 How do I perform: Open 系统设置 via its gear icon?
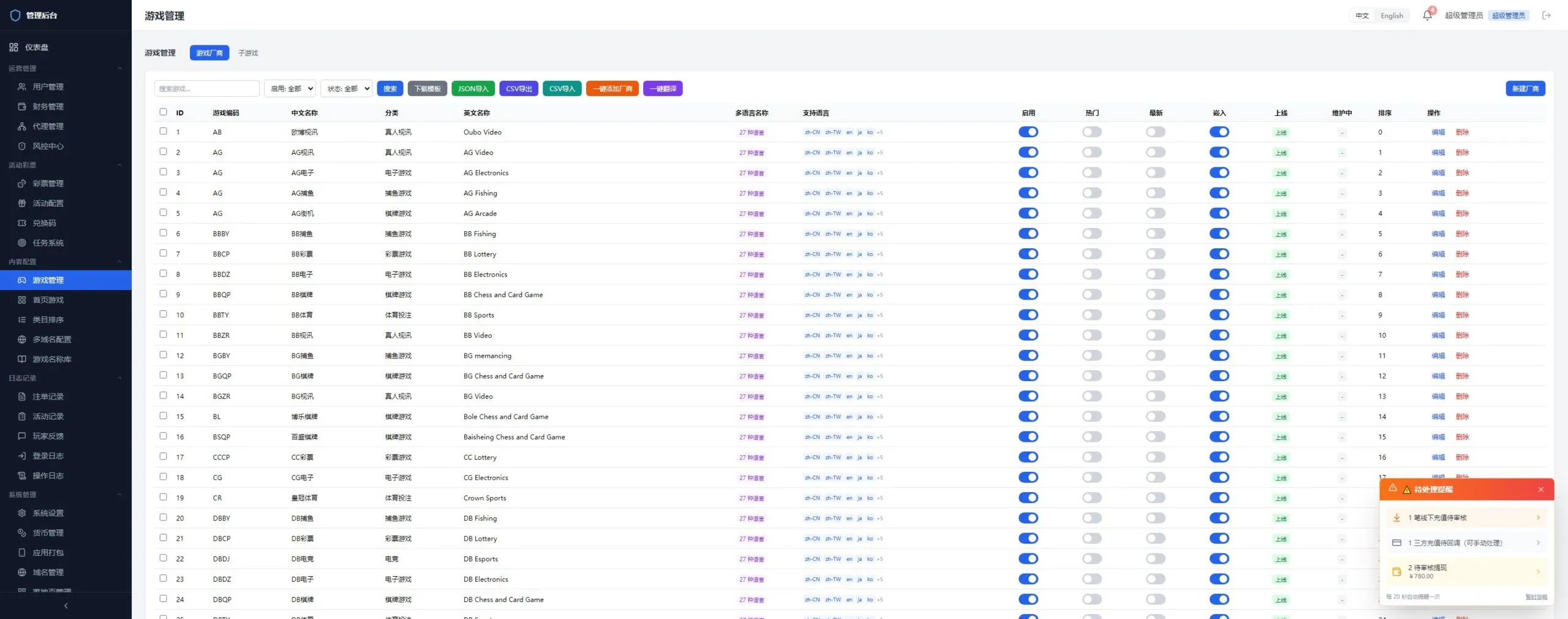click(22, 513)
